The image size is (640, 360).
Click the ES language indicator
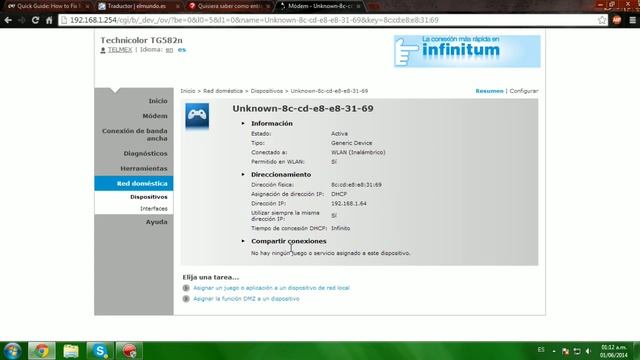point(541,350)
